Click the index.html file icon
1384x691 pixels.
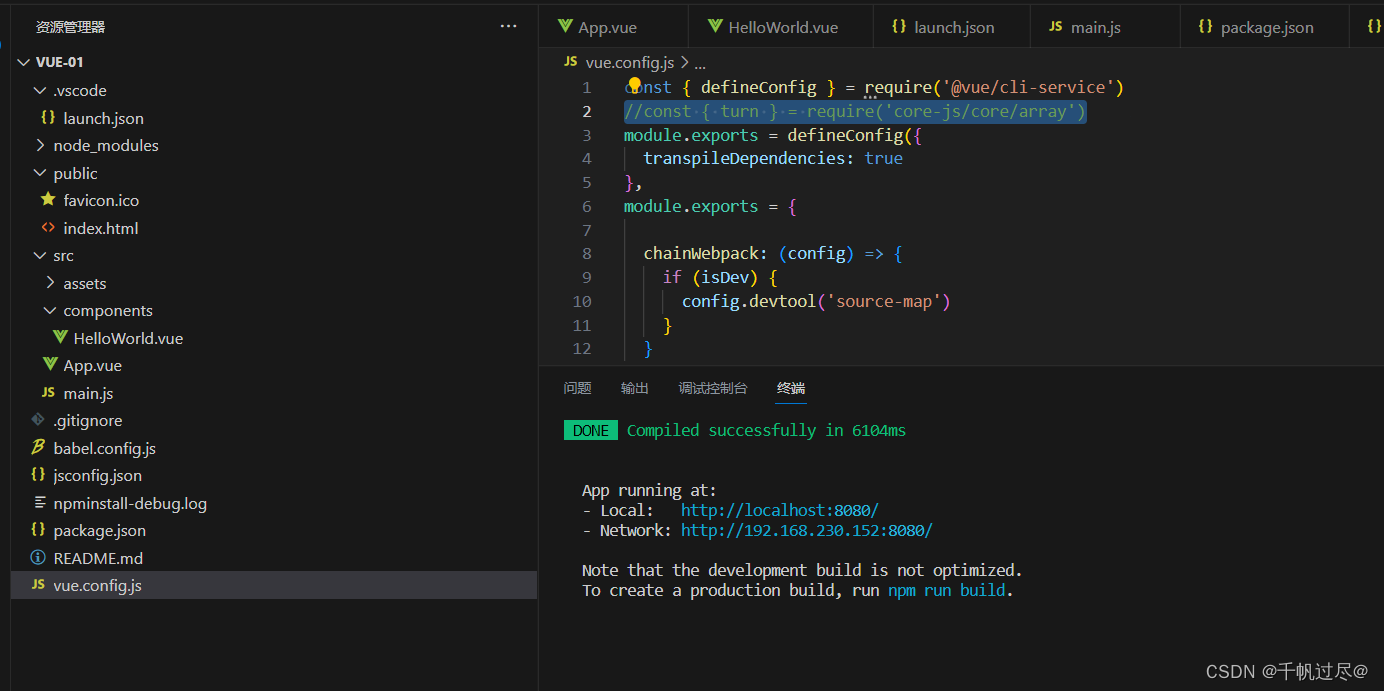coord(48,228)
